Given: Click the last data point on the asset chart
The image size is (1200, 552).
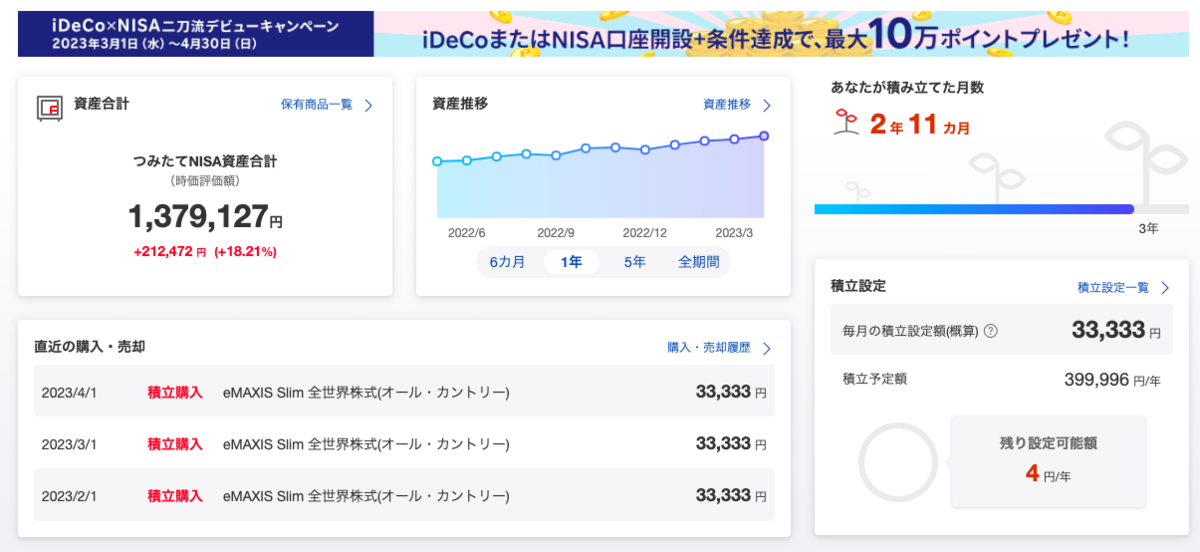Looking at the screenshot, I should 764,136.
